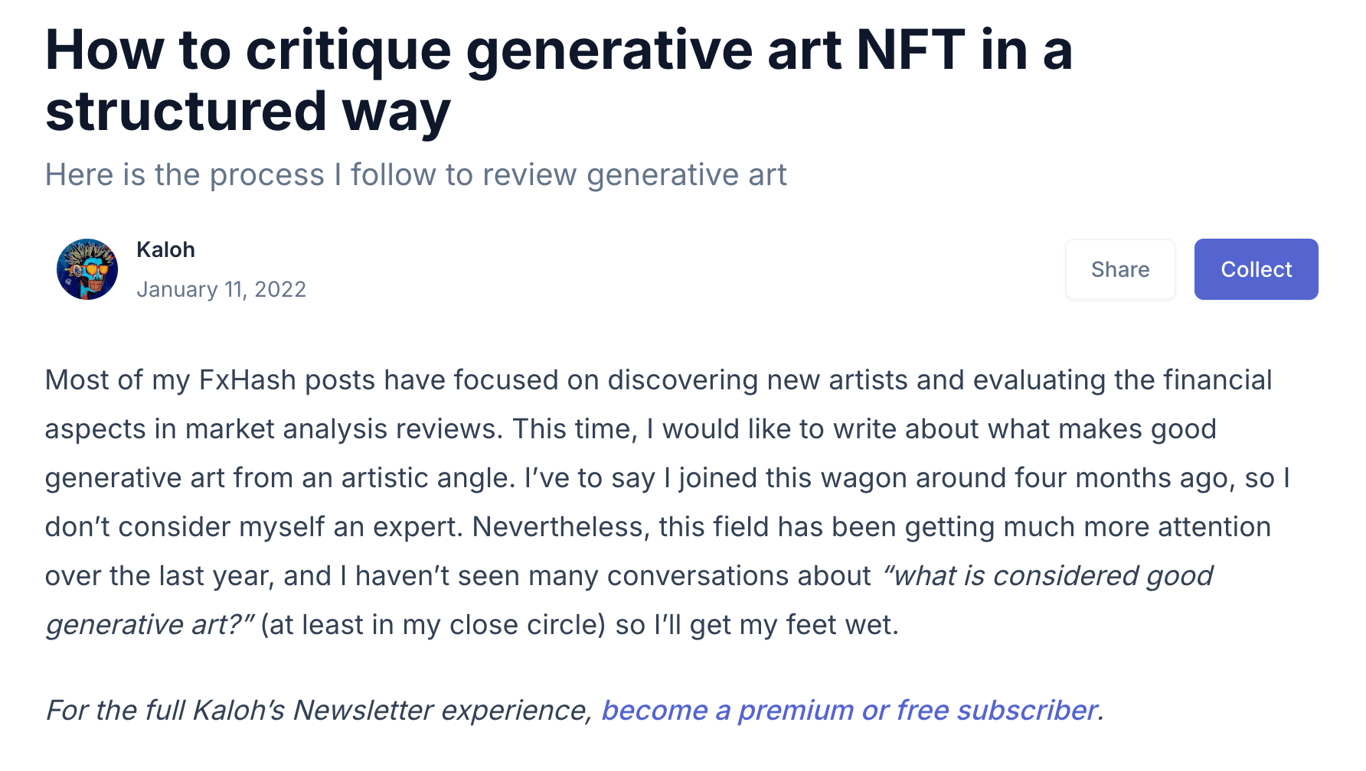Collect this article with the Collect button
The image size is (1366, 771).
click(x=1256, y=269)
